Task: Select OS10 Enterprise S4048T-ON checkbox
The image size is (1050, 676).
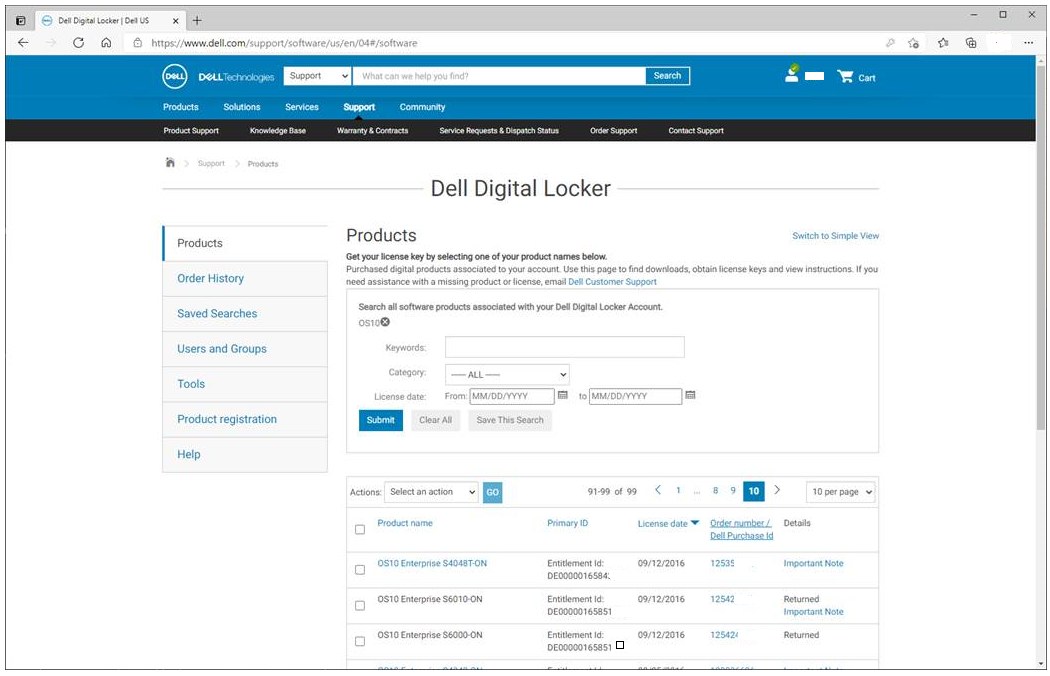Action: tap(360, 569)
